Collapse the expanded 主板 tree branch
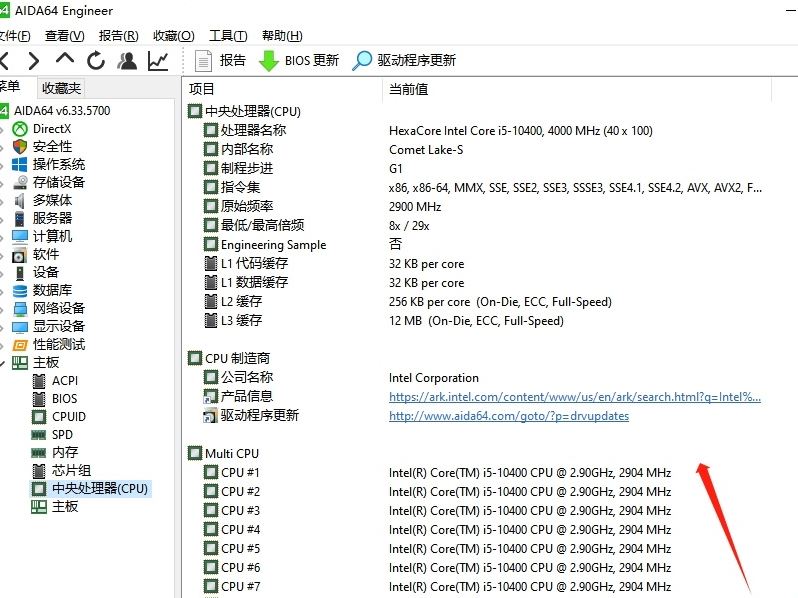 click(x=3, y=363)
